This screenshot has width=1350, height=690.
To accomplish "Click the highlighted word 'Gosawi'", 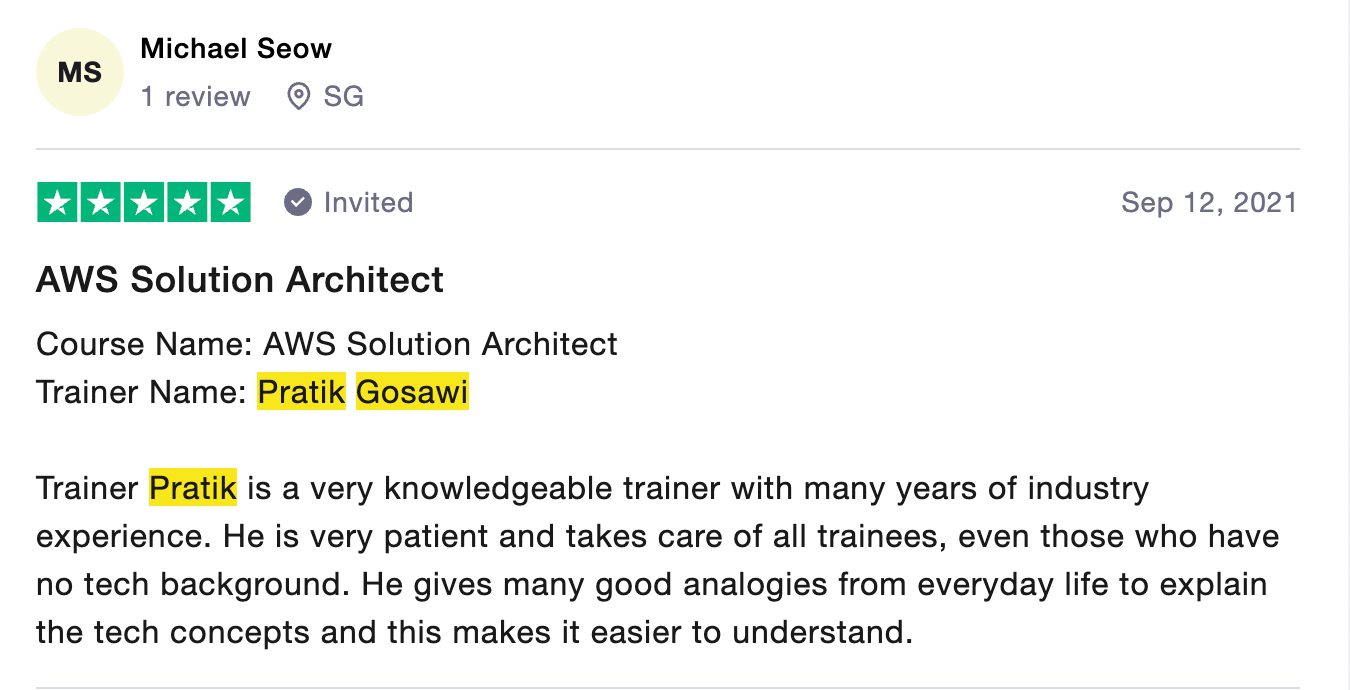I will click(412, 392).
